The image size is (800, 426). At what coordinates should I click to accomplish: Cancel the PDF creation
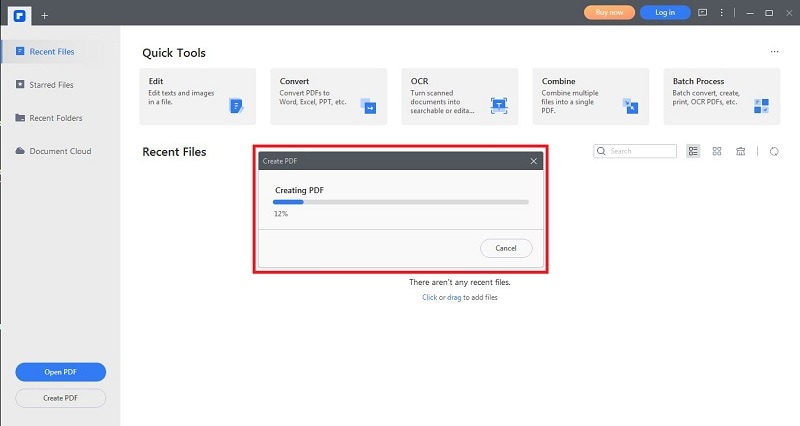(506, 248)
